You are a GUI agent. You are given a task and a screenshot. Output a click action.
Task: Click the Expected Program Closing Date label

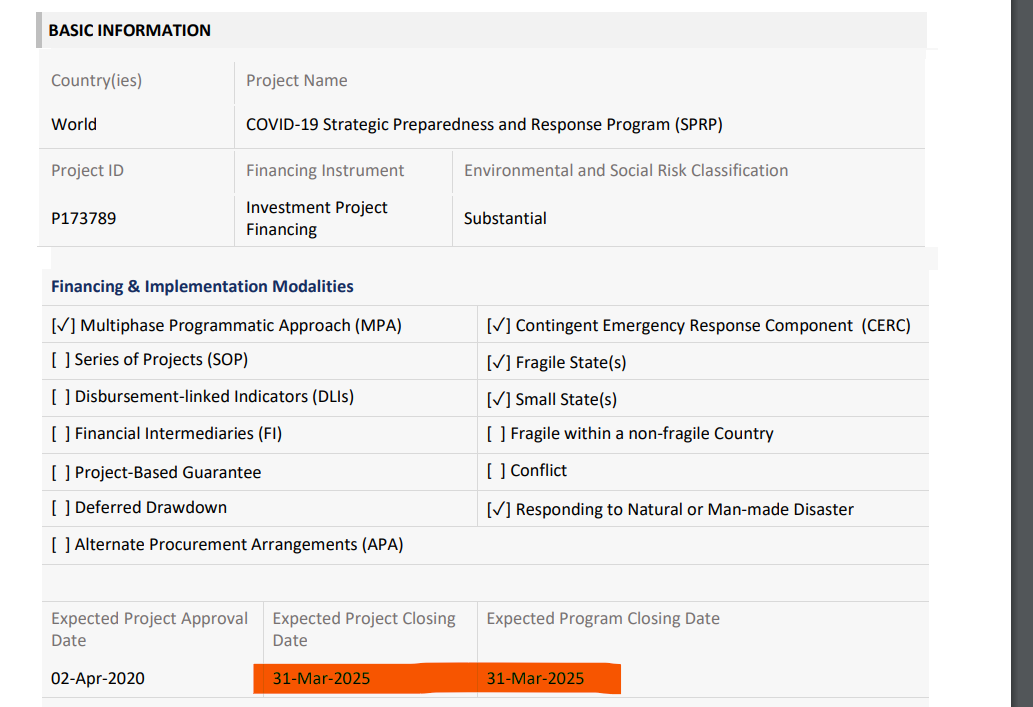(x=603, y=619)
